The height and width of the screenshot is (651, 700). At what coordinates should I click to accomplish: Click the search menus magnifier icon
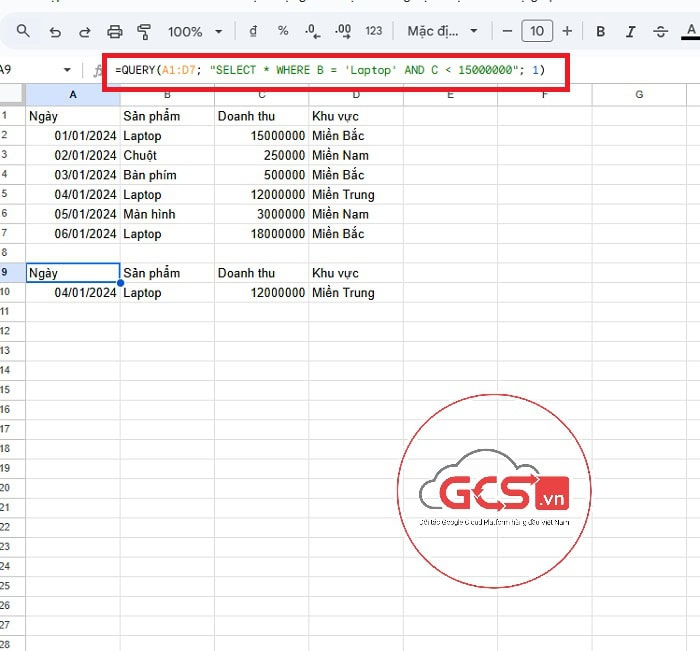tap(23, 32)
